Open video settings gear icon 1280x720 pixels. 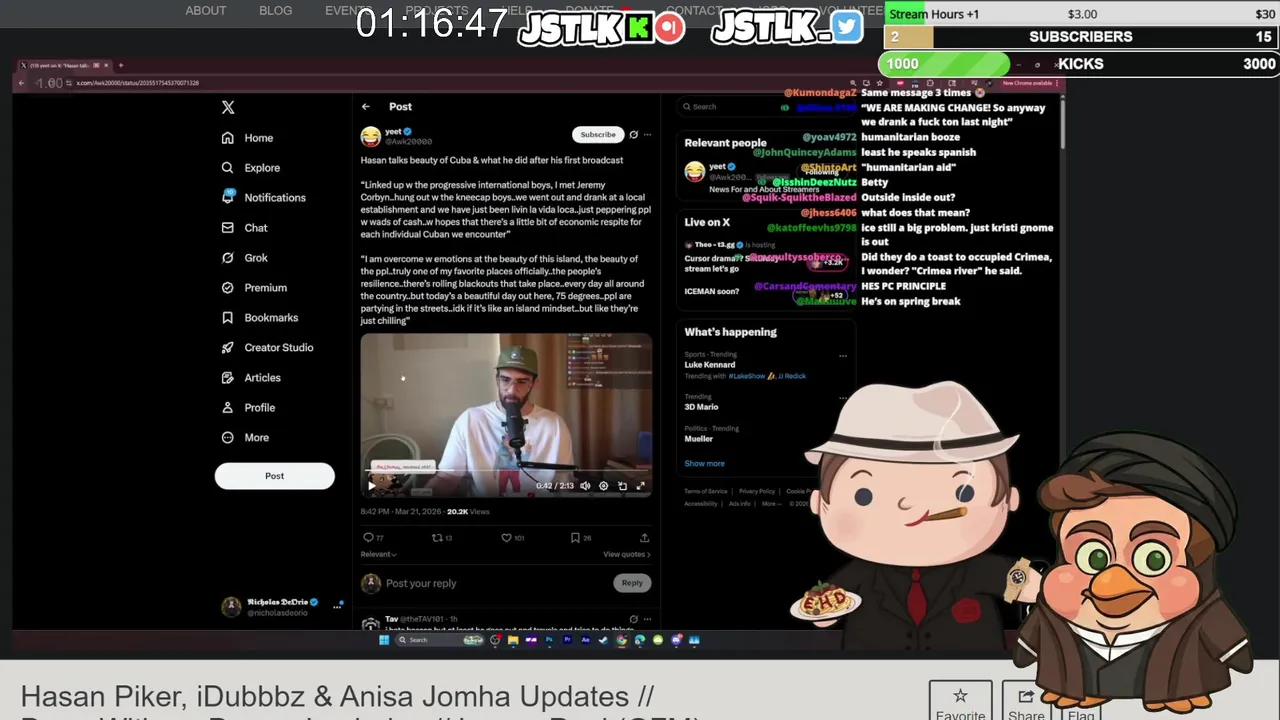click(x=603, y=486)
